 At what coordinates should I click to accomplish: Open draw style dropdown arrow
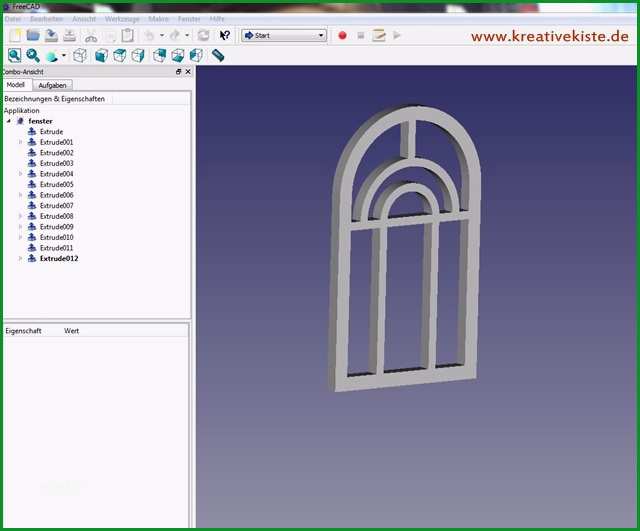point(64,56)
